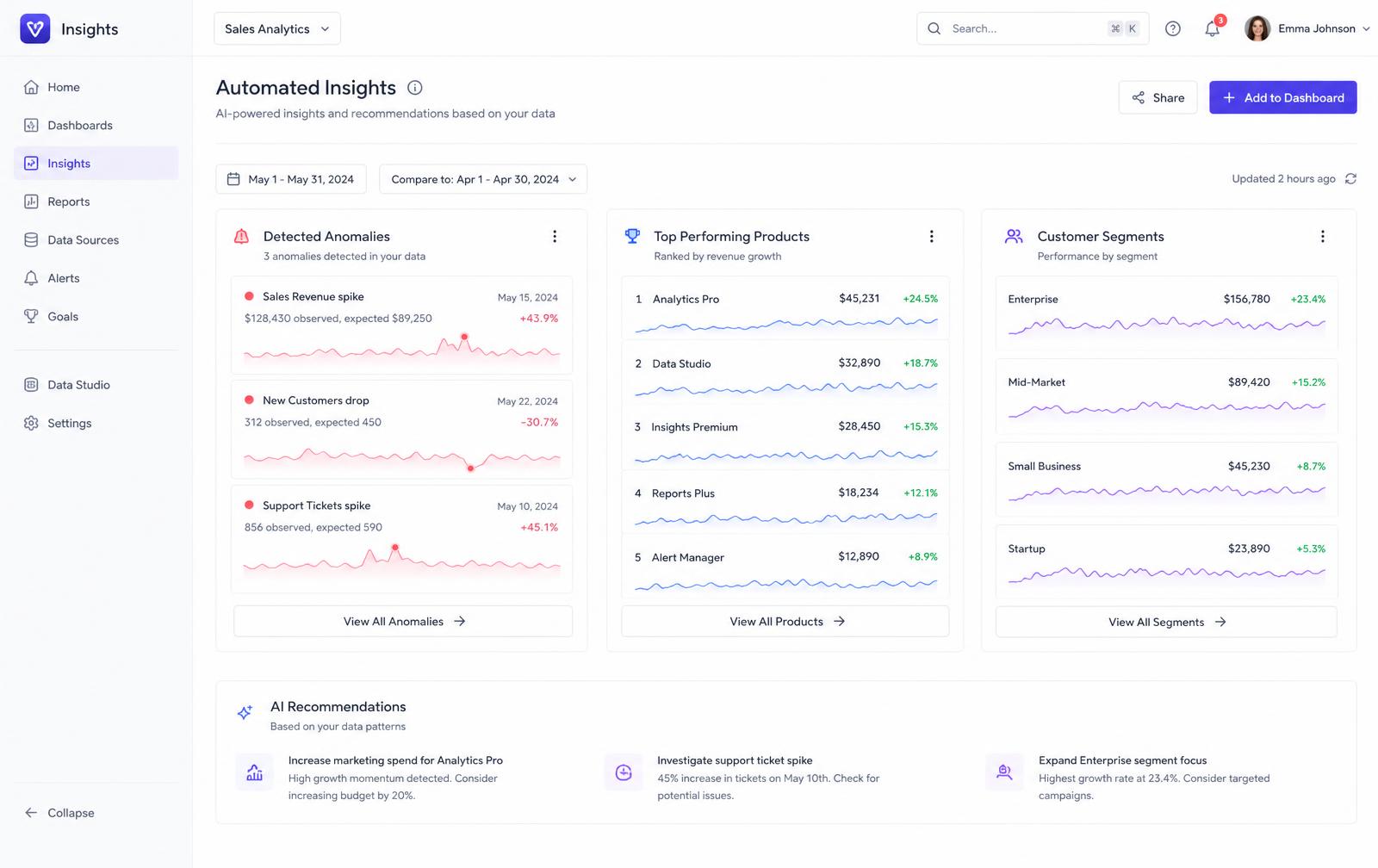Screen dimensions: 1378x868
Task: Click the Customer Segments people icon
Action: [1014, 236]
